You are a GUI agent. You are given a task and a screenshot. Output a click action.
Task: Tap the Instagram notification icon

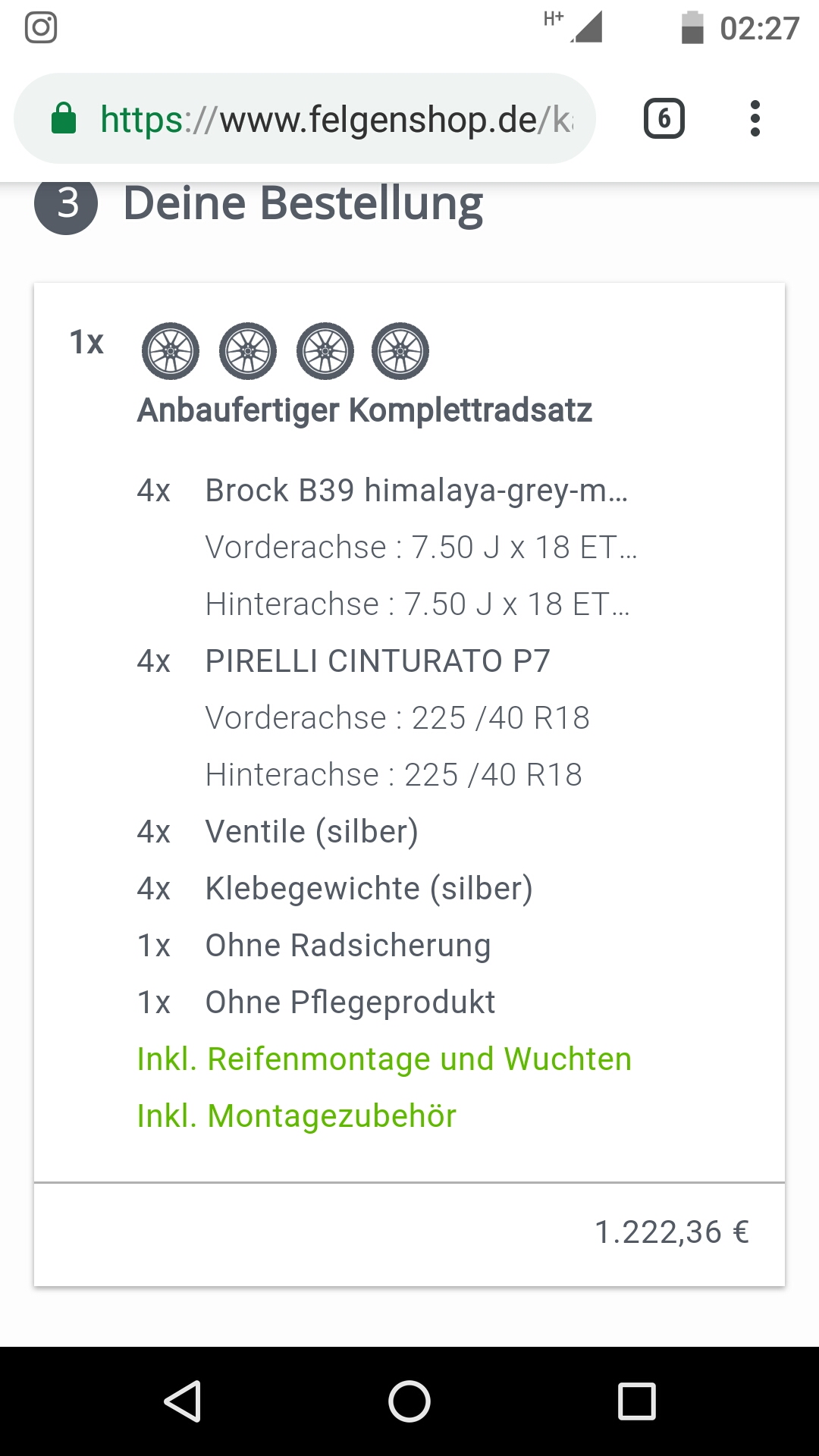pos(41,28)
